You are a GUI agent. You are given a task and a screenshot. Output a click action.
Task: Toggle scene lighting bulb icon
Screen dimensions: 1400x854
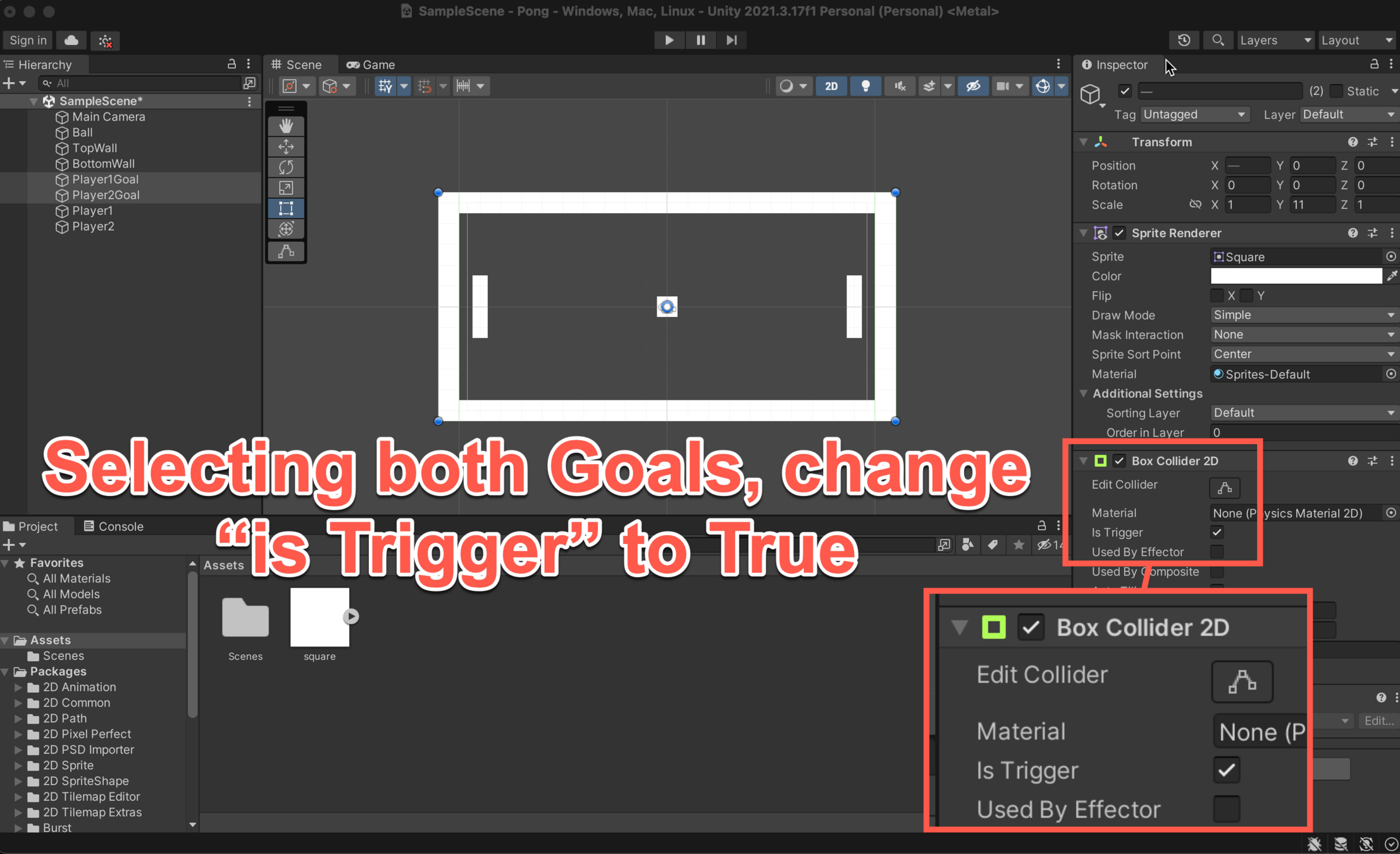(x=865, y=86)
